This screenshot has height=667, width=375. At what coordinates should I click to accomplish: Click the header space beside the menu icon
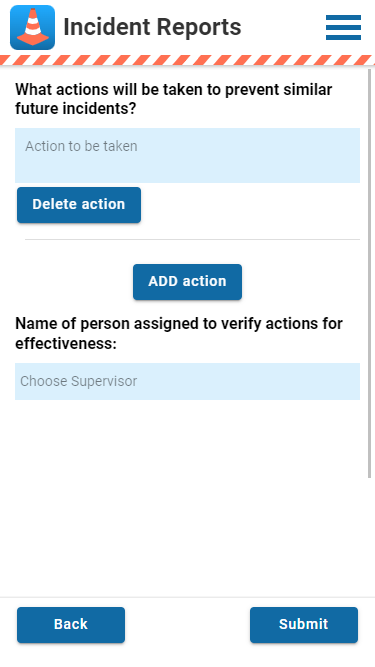click(x=283, y=27)
